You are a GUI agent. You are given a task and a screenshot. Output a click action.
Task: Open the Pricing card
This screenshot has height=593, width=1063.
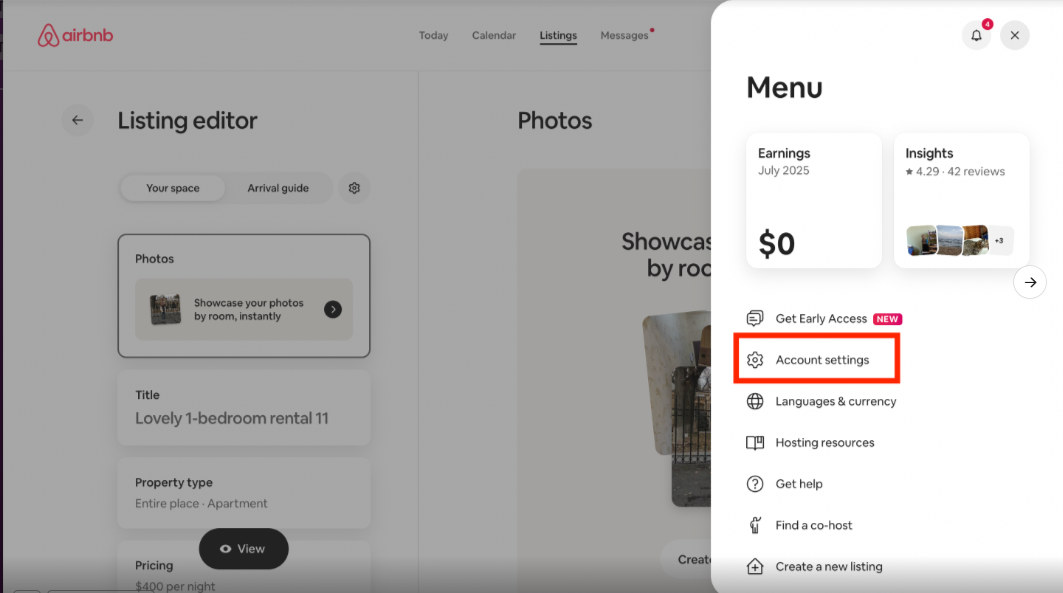(x=244, y=568)
